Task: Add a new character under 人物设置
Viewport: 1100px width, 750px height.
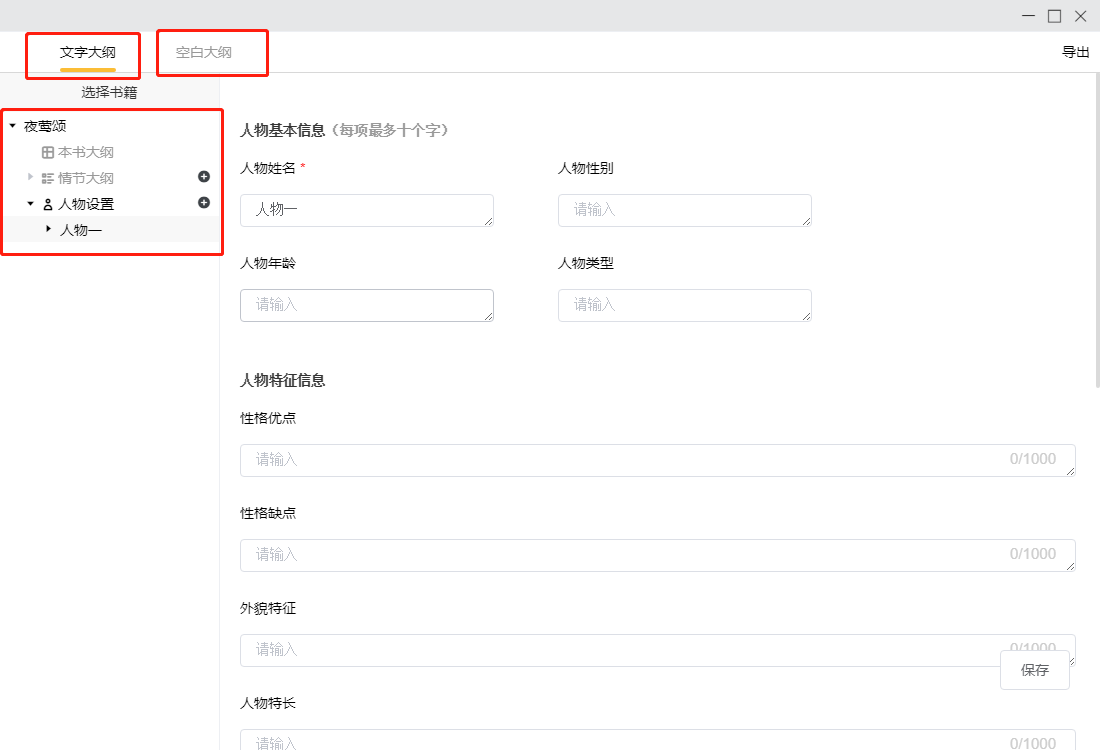Action: (x=204, y=203)
